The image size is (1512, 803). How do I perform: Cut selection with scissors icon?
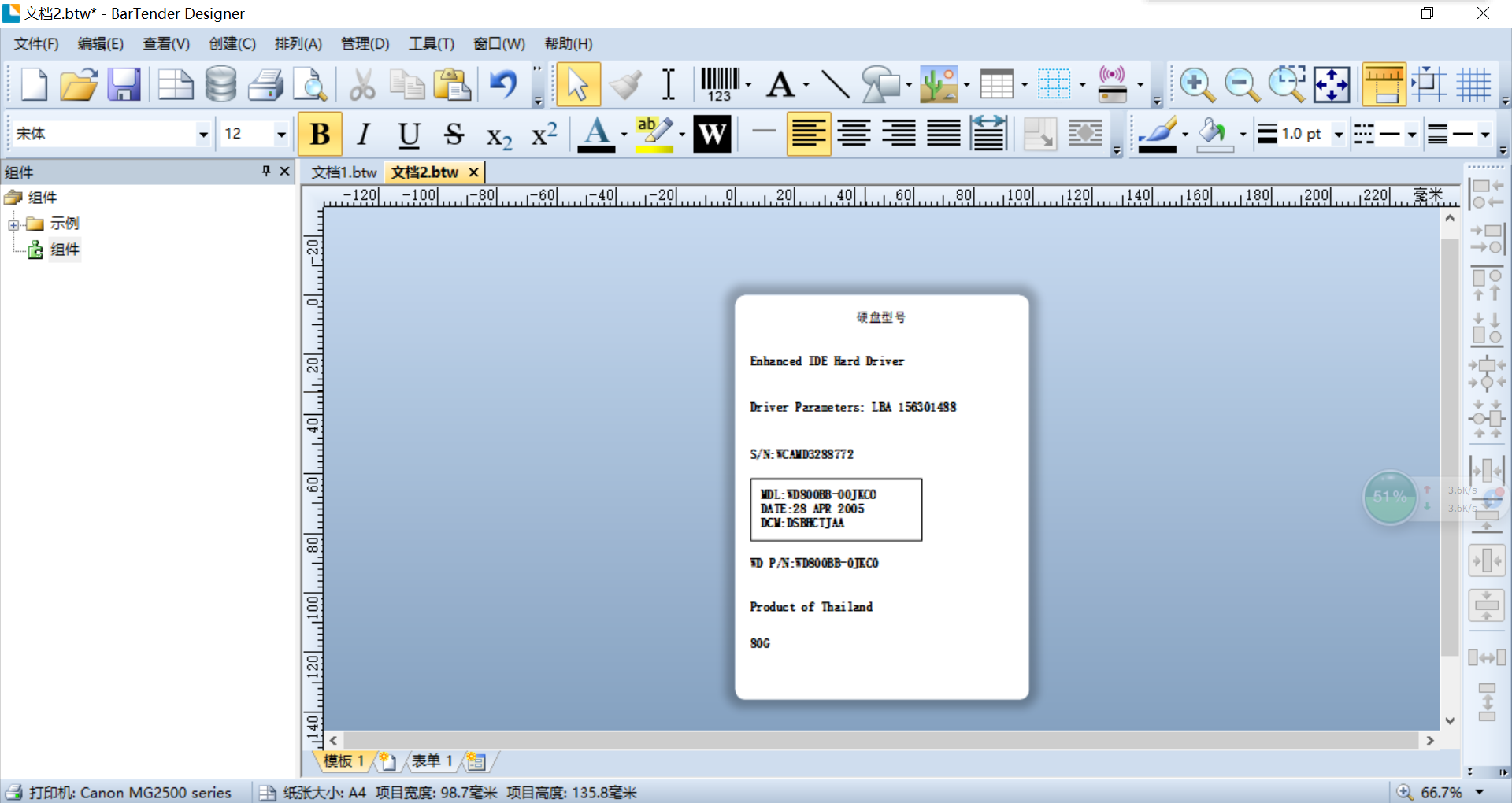click(362, 85)
